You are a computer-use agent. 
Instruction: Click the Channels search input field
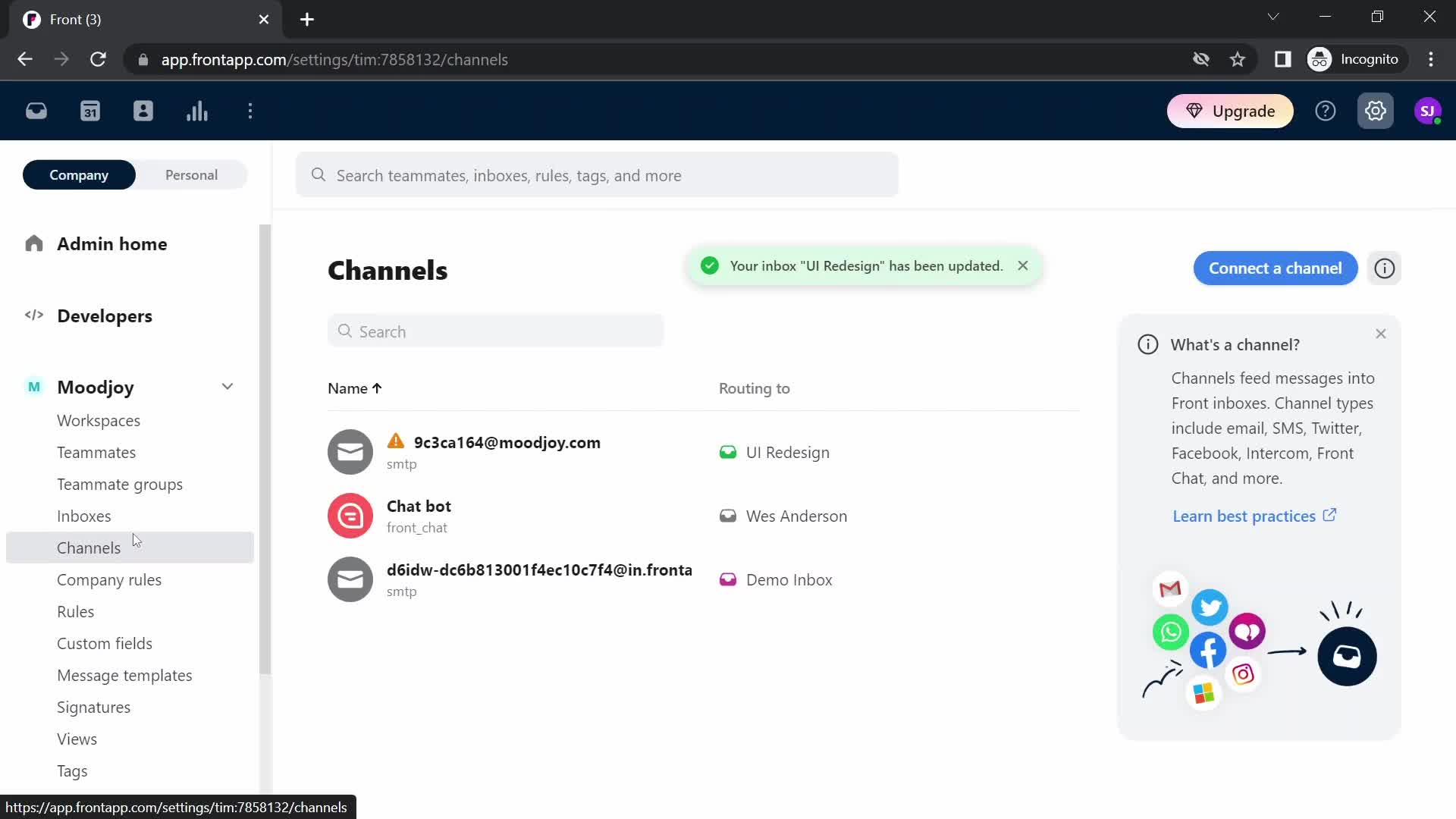pos(495,331)
